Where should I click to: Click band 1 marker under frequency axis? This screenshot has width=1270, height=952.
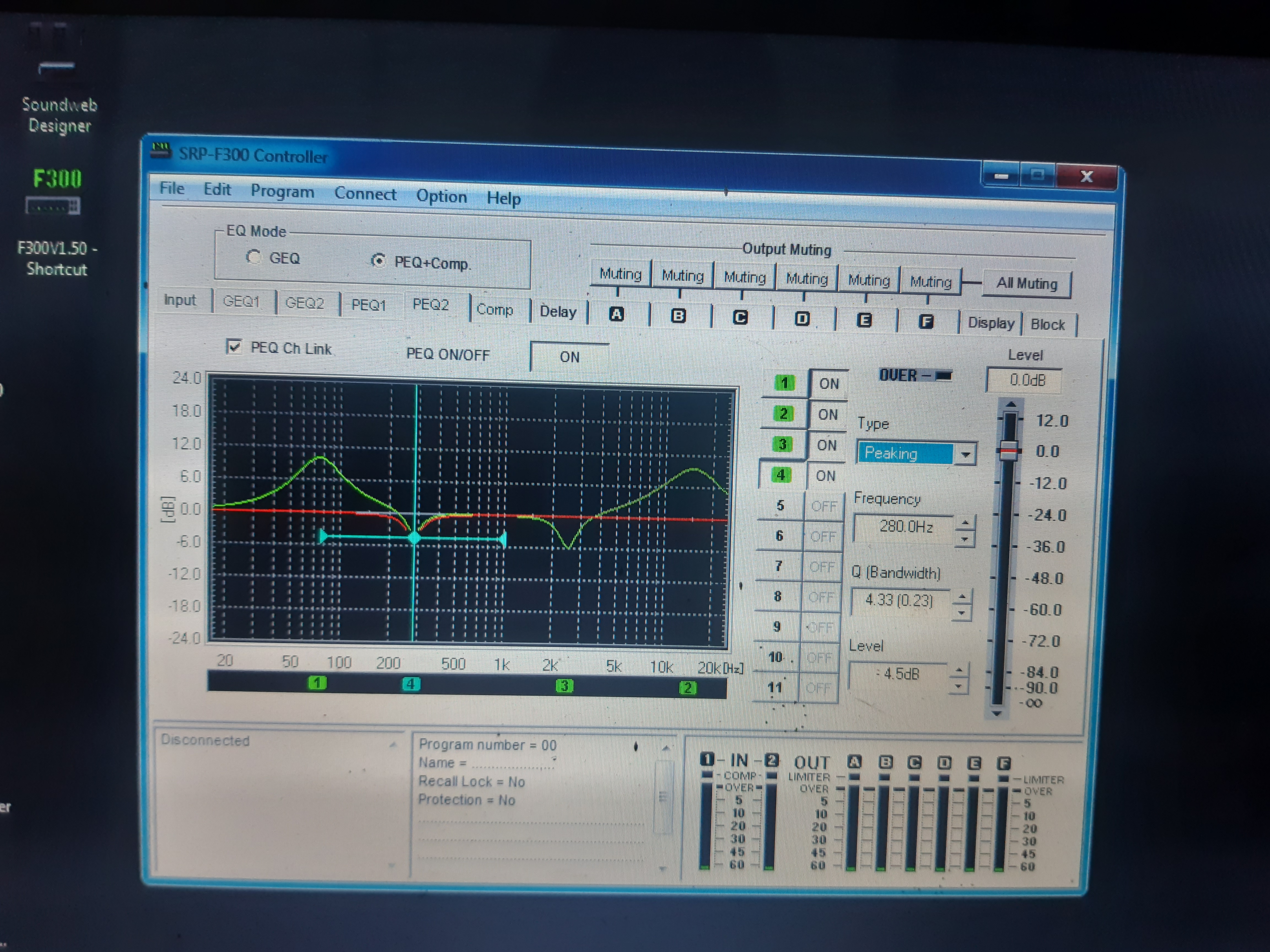317,683
